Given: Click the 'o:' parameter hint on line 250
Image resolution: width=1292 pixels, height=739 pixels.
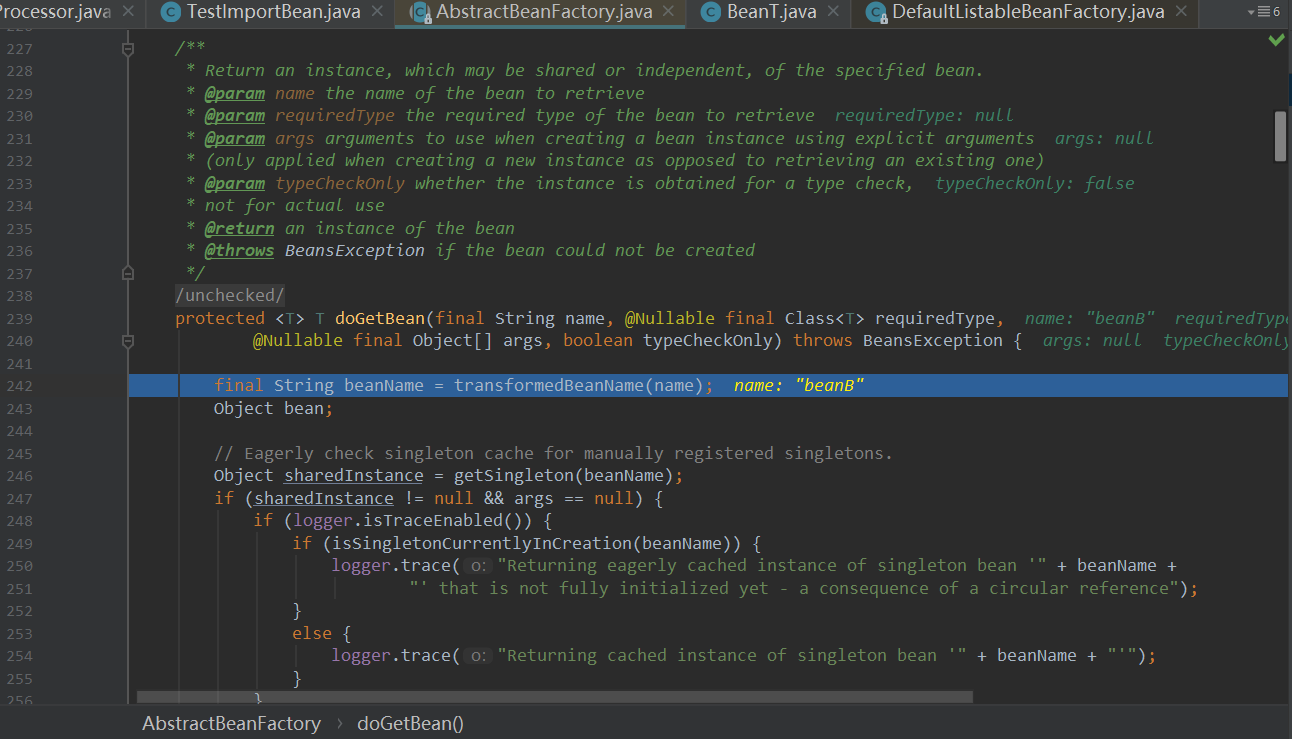Looking at the screenshot, I should point(477,566).
